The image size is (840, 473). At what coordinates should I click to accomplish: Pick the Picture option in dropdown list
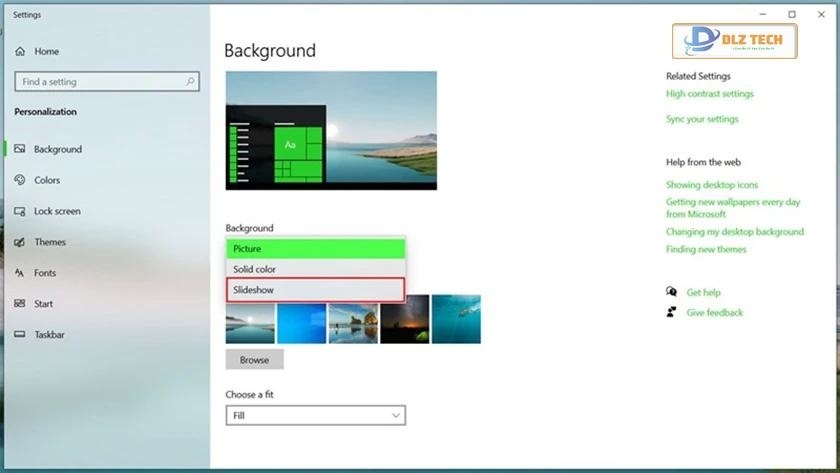click(315, 249)
